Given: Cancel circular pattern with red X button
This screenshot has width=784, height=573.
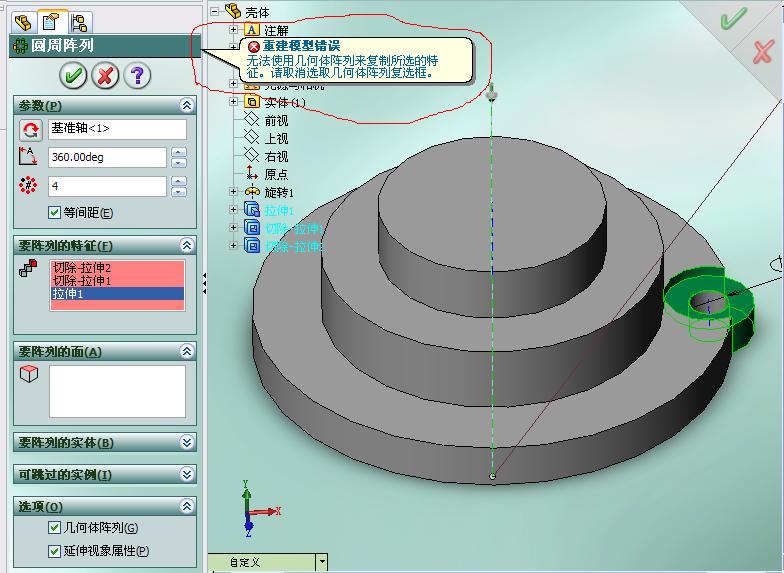Looking at the screenshot, I should point(105,76).
